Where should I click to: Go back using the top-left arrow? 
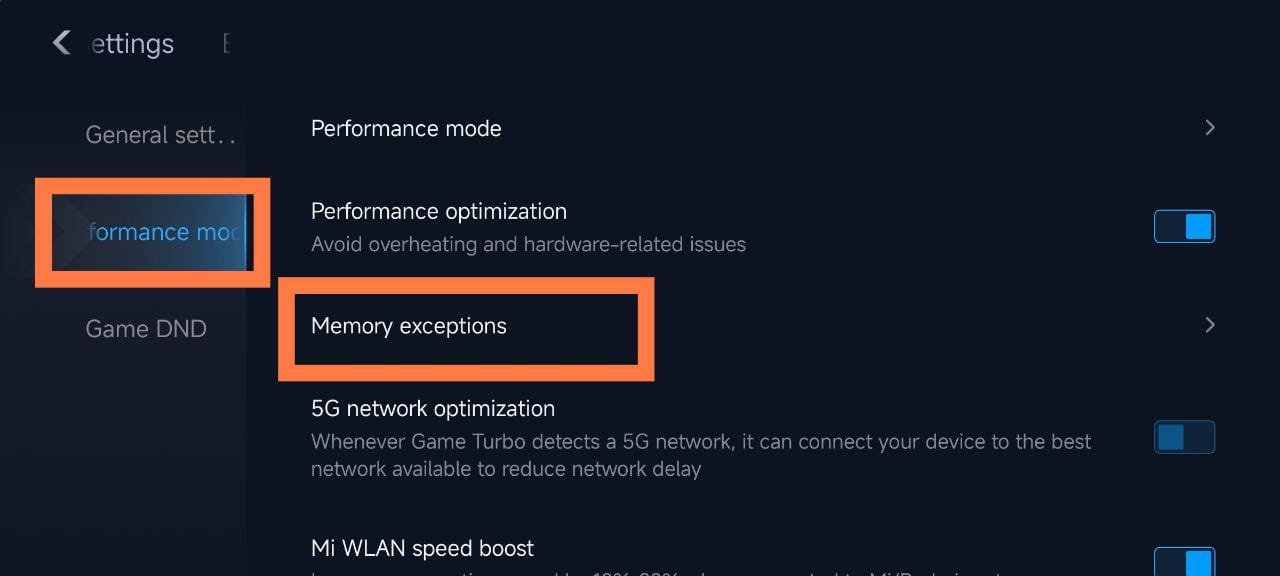point(62,43)
